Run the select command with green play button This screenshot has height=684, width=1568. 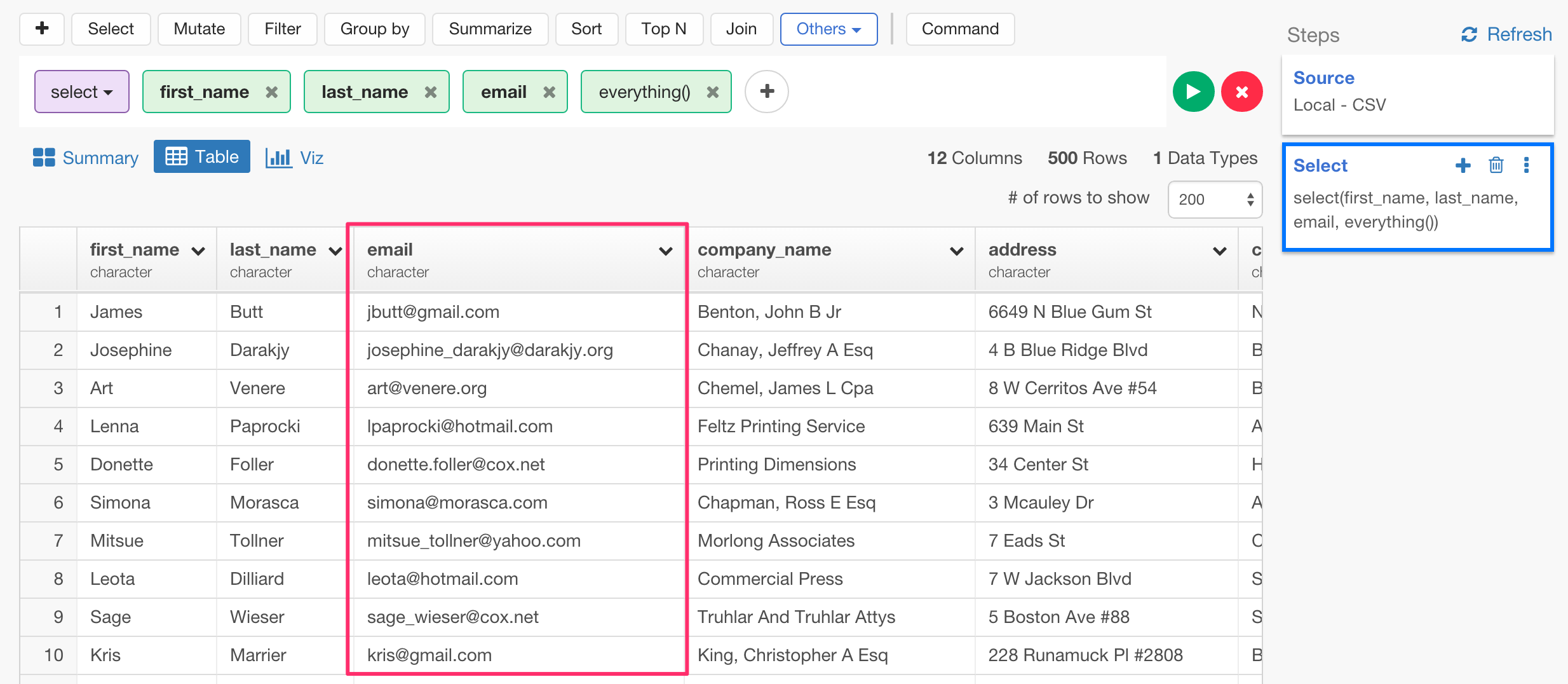coord(1193,92)
